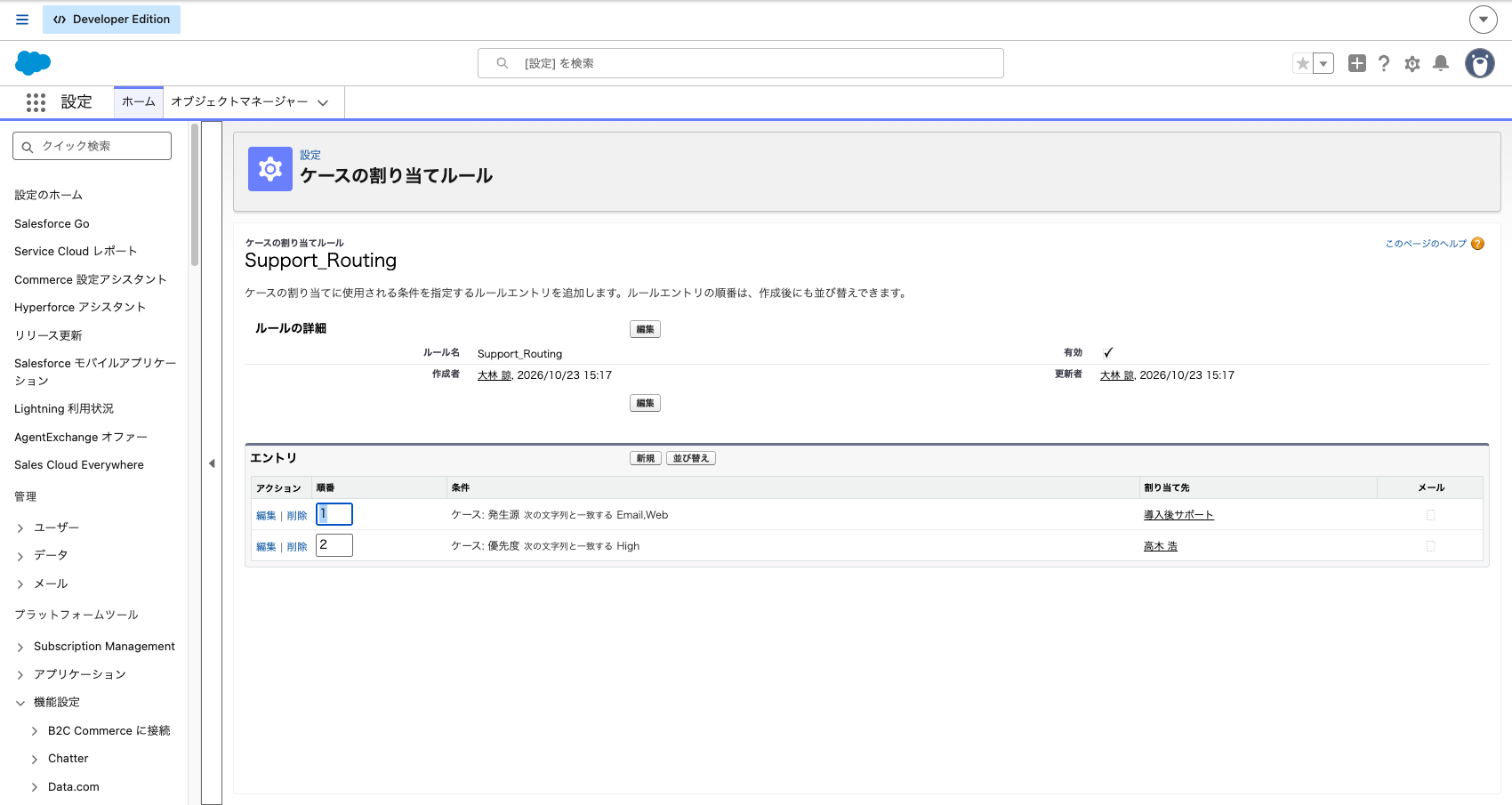Open the hamburger menu icon
The width and height of the screenshot is (1512, 805).
(x=22, y=20)
